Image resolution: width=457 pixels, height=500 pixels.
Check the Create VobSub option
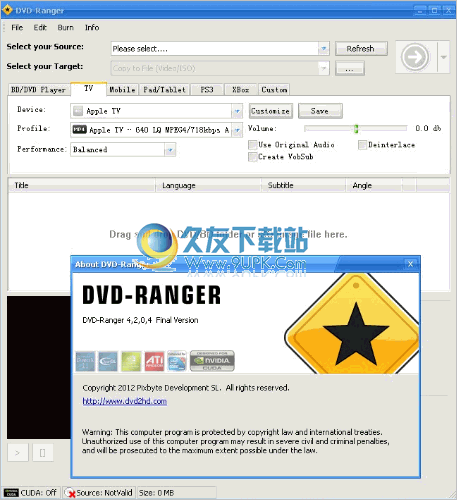click(252, 157)
